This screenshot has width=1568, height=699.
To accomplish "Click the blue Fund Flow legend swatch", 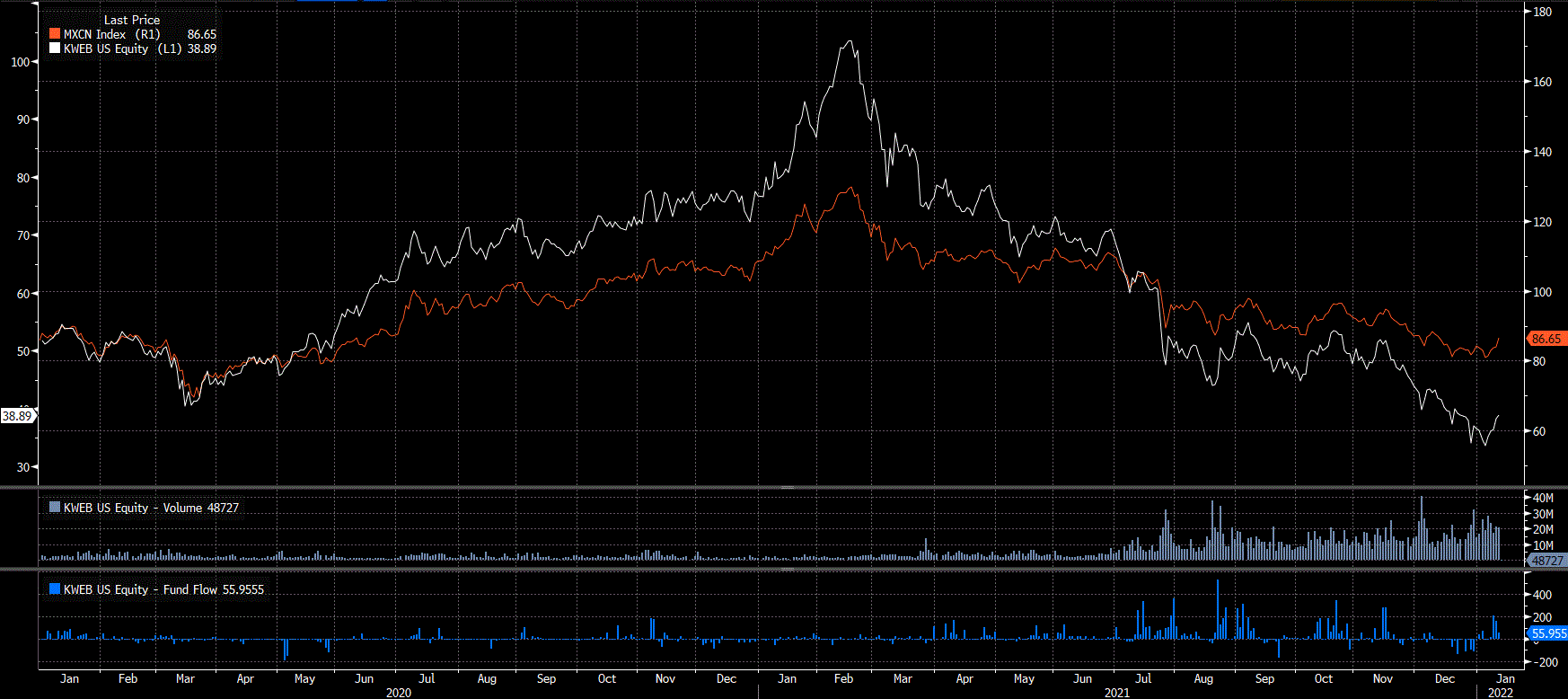I will 55,589.
